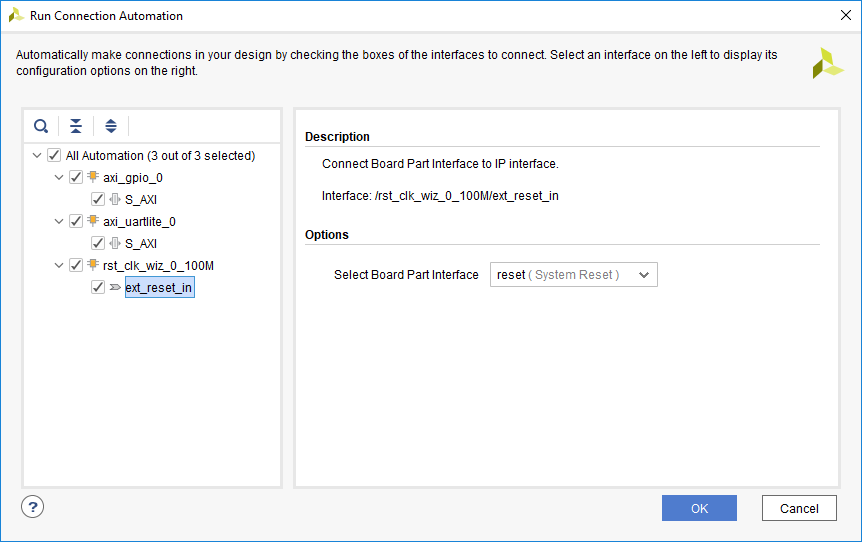Uncheck the ext_reset_in checkbox
This screenshot has width=862, height=542.
98,287
